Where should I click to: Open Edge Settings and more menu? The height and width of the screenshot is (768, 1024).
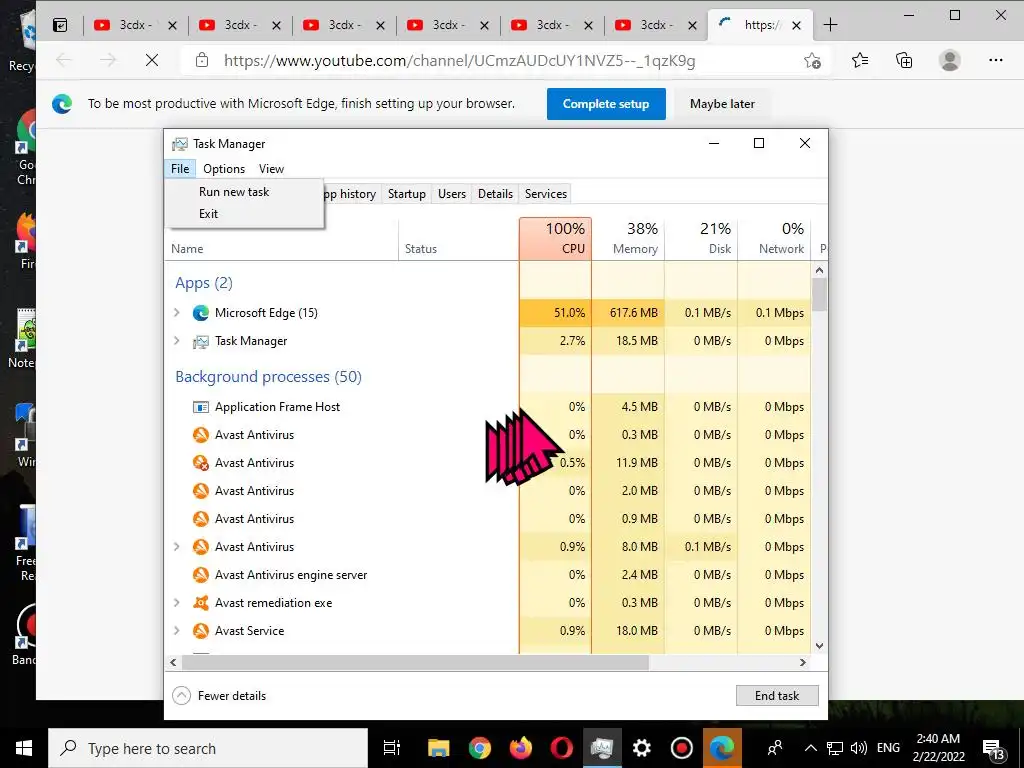pos(995,61)
